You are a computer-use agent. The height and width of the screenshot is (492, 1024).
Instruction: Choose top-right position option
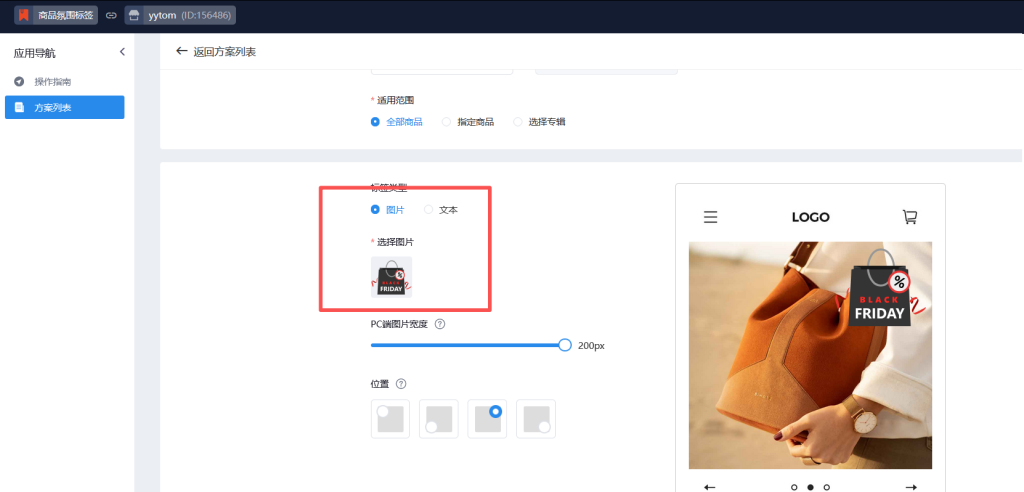click(487, 419)
